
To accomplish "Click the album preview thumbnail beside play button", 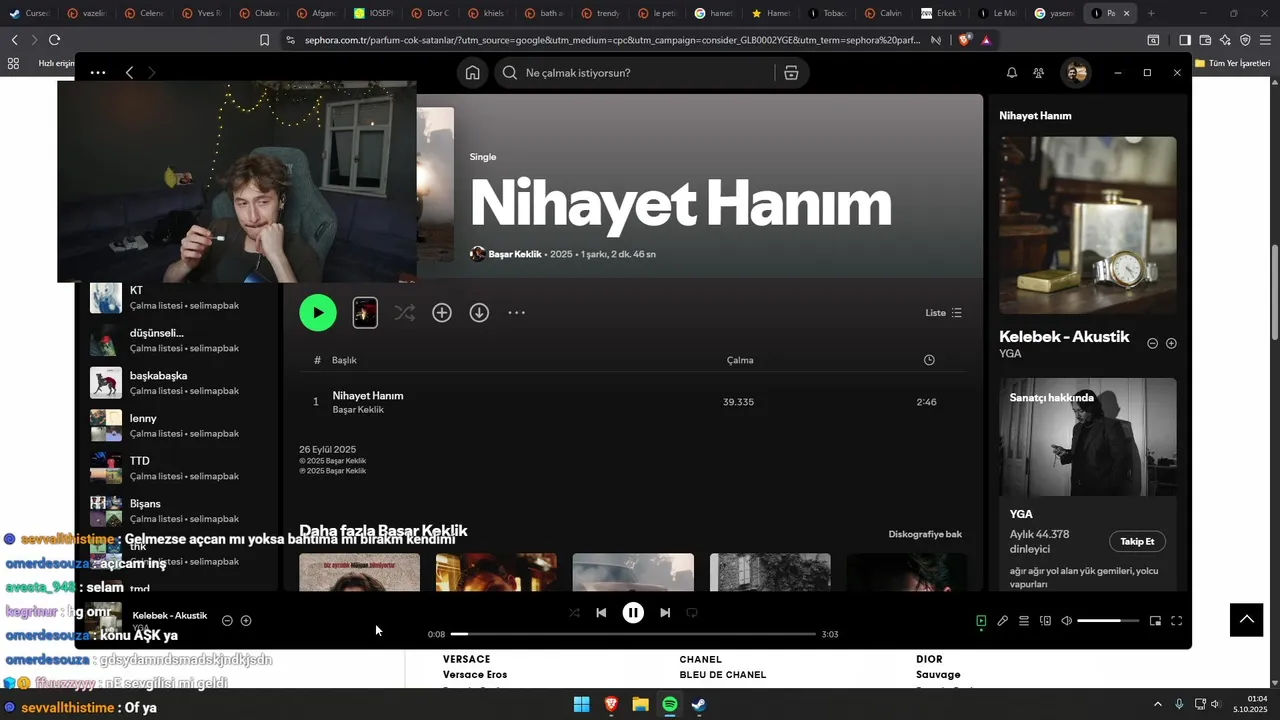I will pyautogui.click(x=365, y=313).
